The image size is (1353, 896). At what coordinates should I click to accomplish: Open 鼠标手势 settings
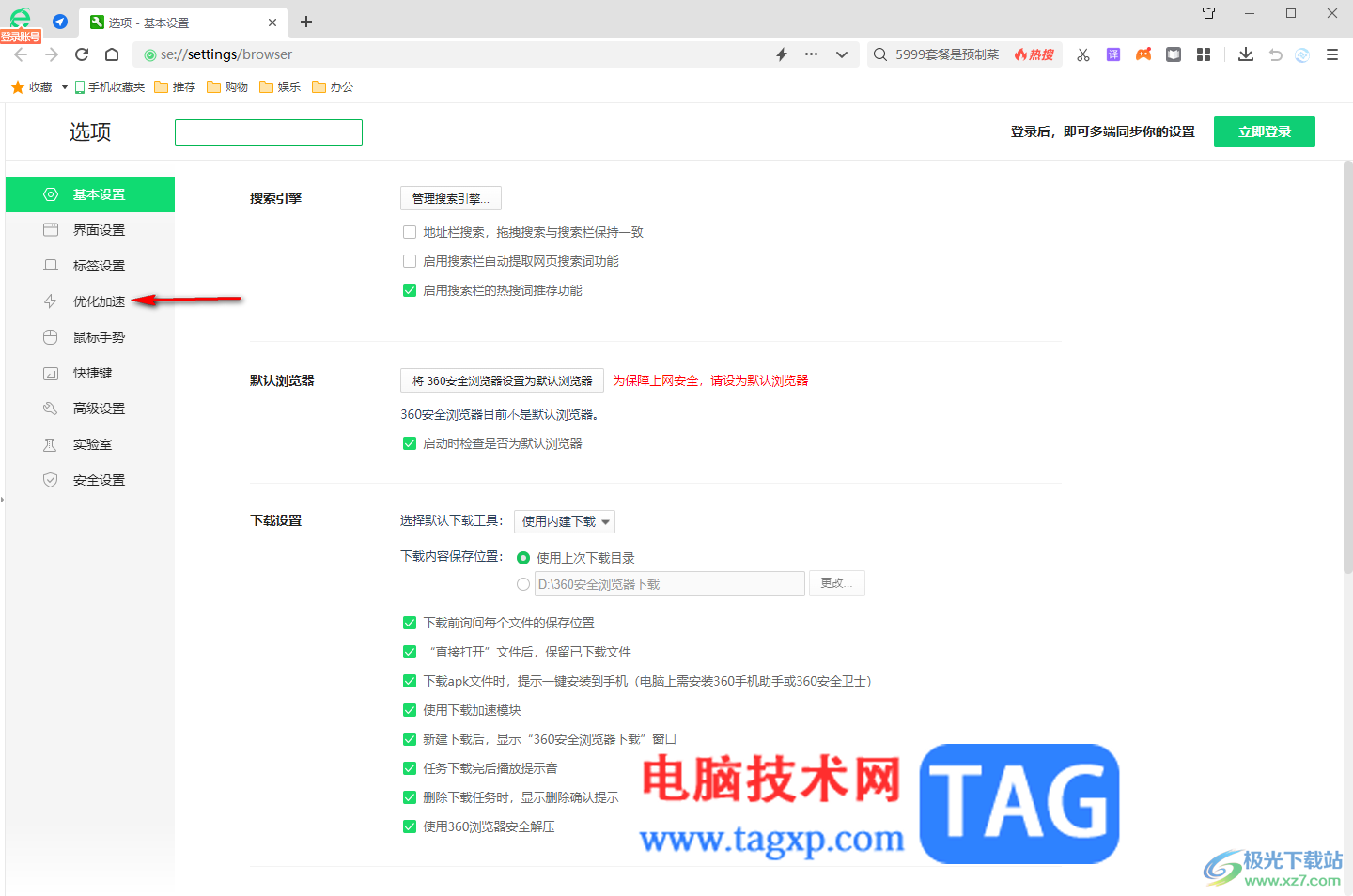coord(90,337)
